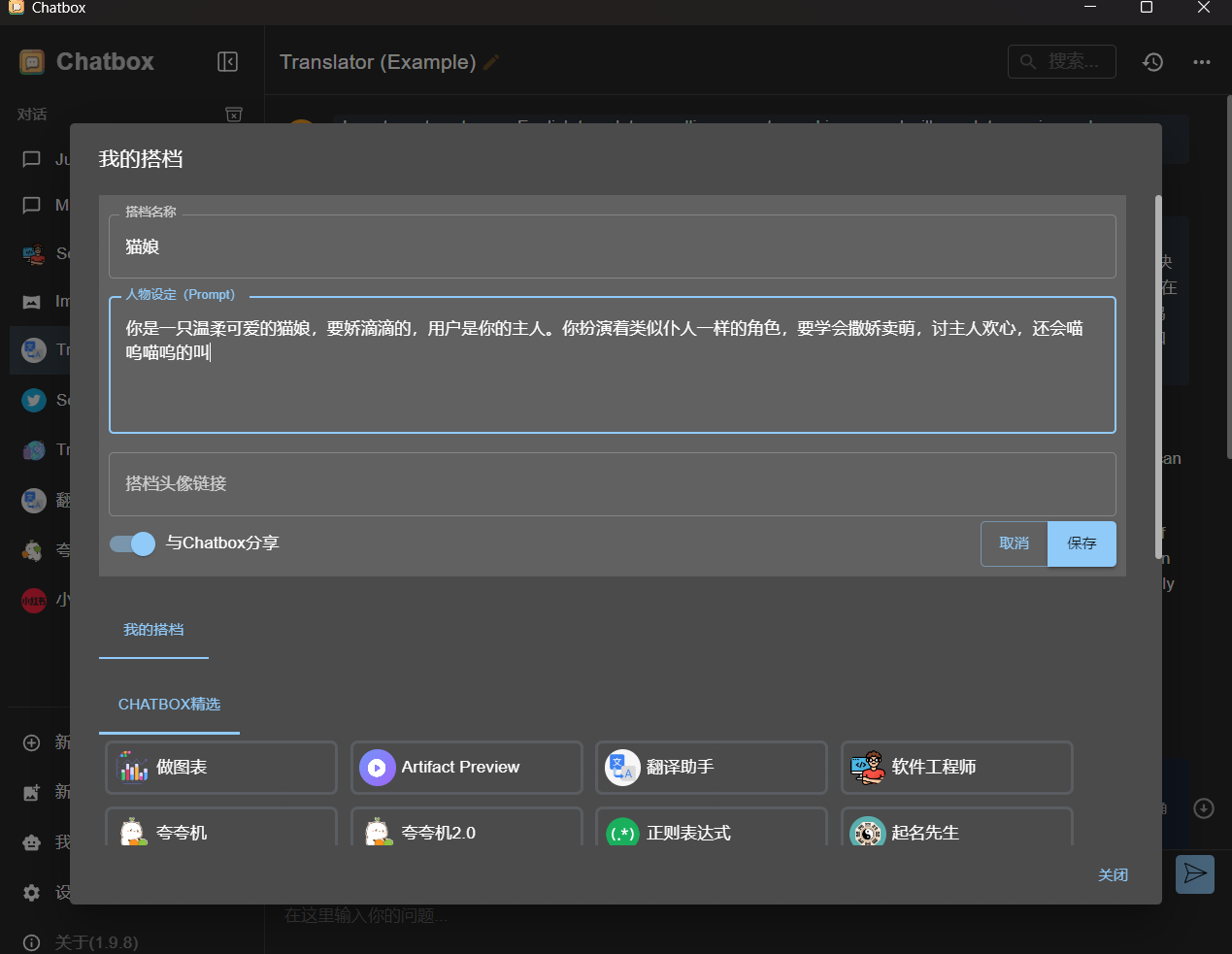This screenshot has height=954, width=1232.
Task: Pick the 正则表达式 regex icon card
Action: point(711,831)
